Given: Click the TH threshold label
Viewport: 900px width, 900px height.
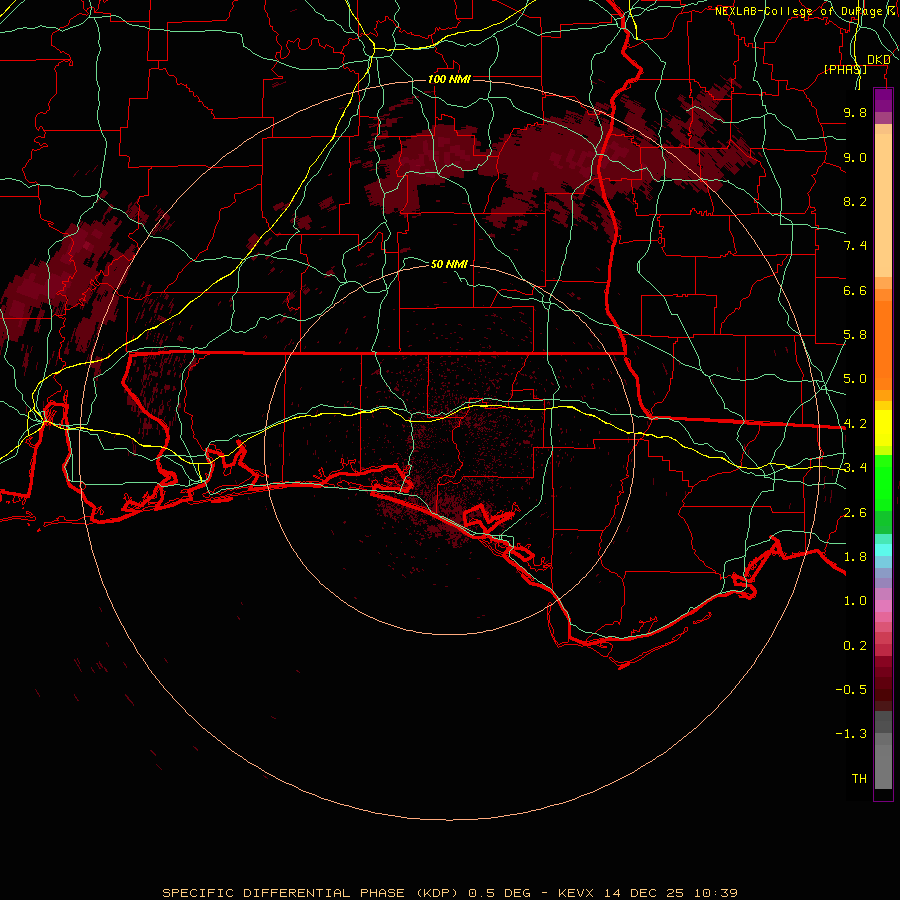Looking at the screenshot, I should 859,779.
